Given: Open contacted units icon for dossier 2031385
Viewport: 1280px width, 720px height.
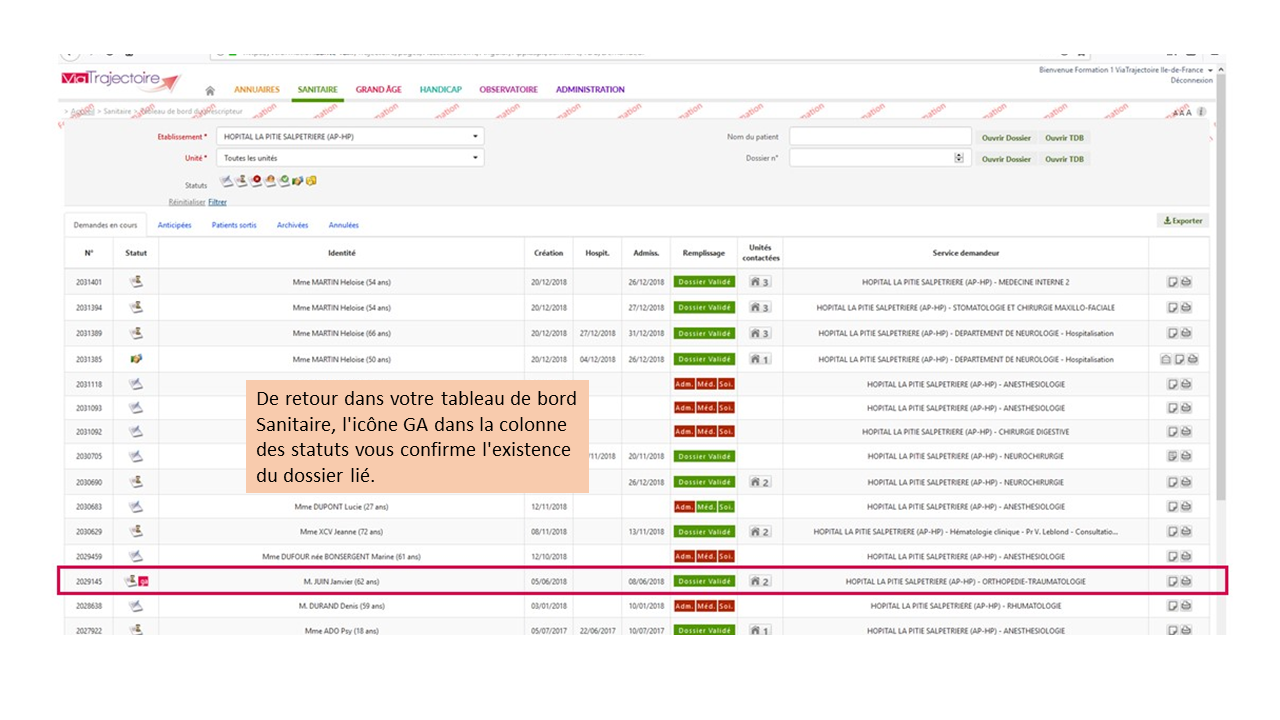Looking at the screenshot, I should (x=759, y=359).
